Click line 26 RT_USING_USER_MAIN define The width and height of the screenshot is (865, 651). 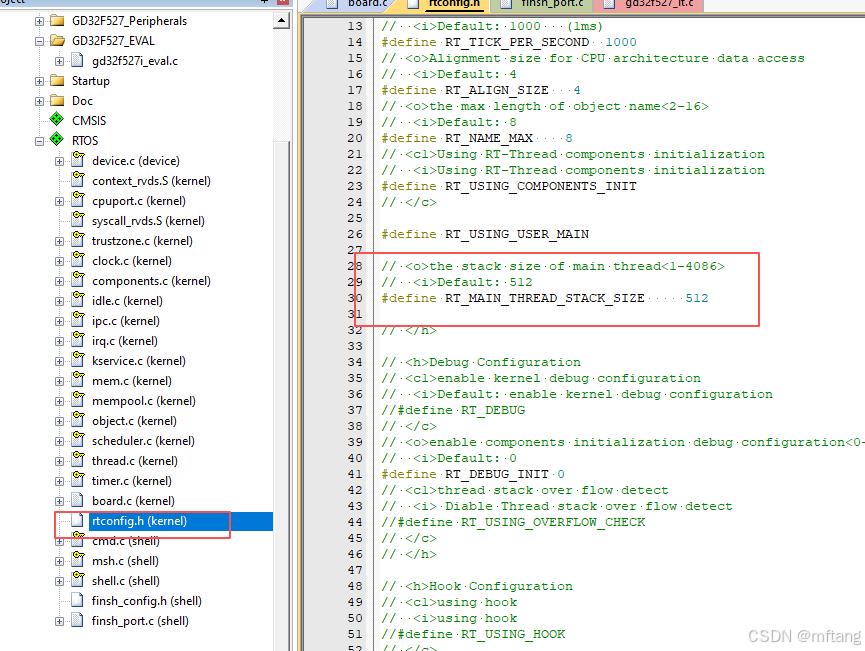pos(485,234)
